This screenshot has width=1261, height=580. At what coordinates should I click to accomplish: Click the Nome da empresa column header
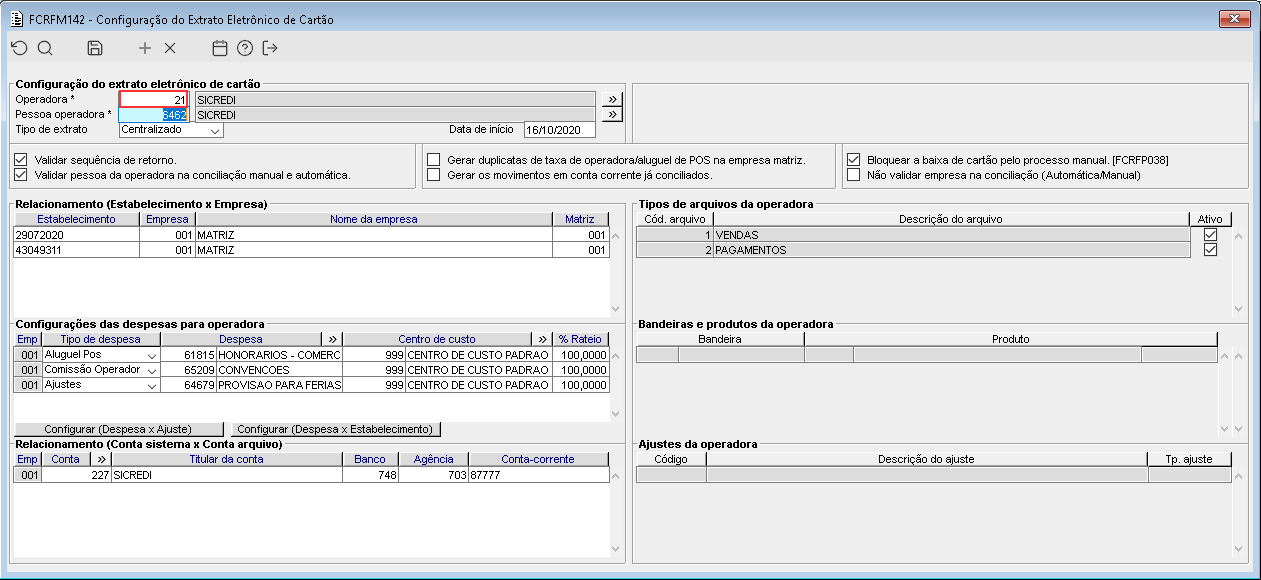[x=372, y=219]
